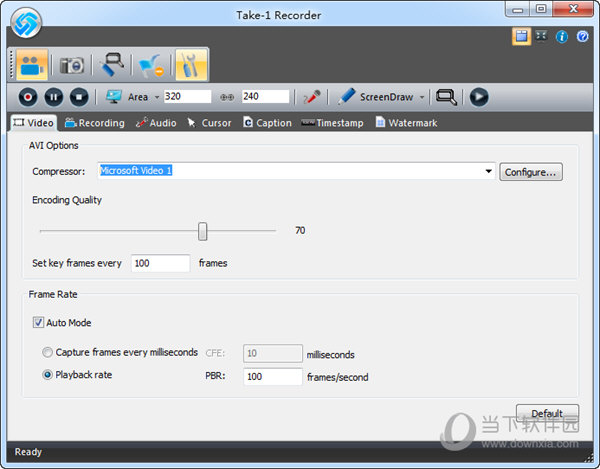This screenshot has width=600, height=469.
Task: Click the normal window view icon
Action: click(x=521, y=36)
